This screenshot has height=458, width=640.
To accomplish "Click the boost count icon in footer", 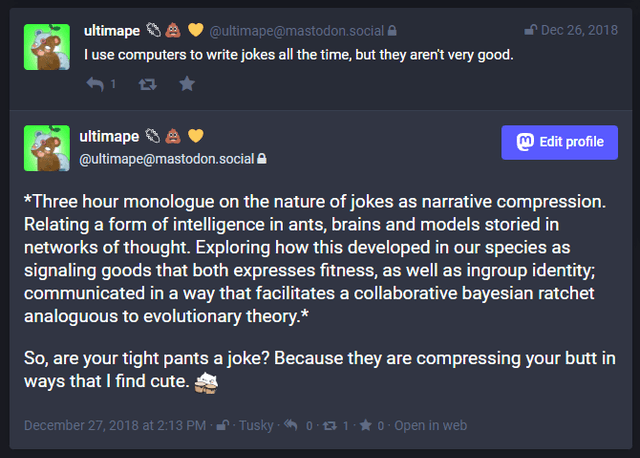I will pyautogui.click(x=329, y=425).
